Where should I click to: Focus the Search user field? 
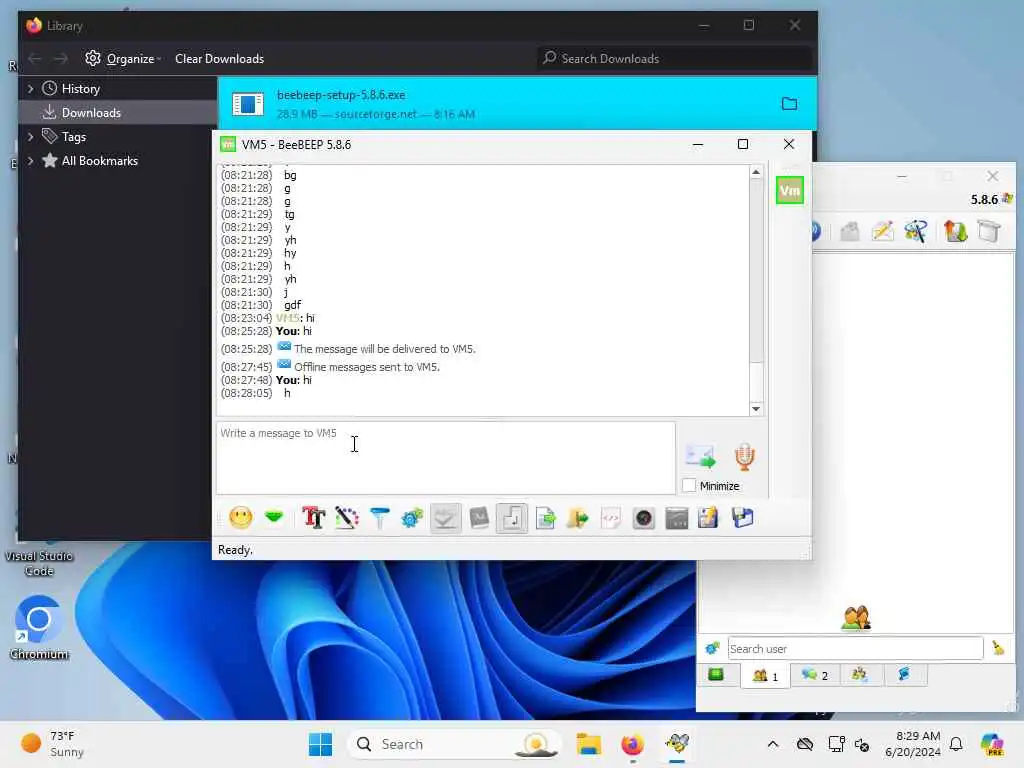coord(855,648)
